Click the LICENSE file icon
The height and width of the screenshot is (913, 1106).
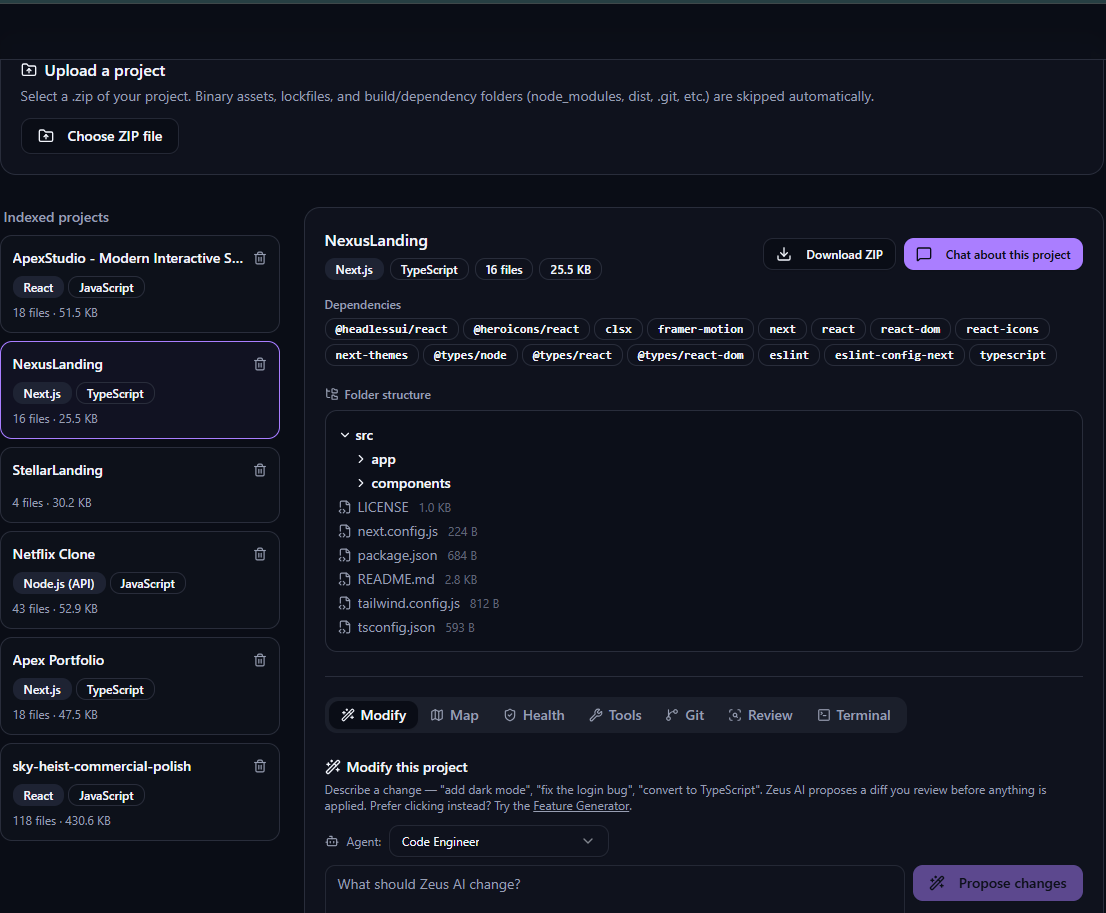(344, 507)
